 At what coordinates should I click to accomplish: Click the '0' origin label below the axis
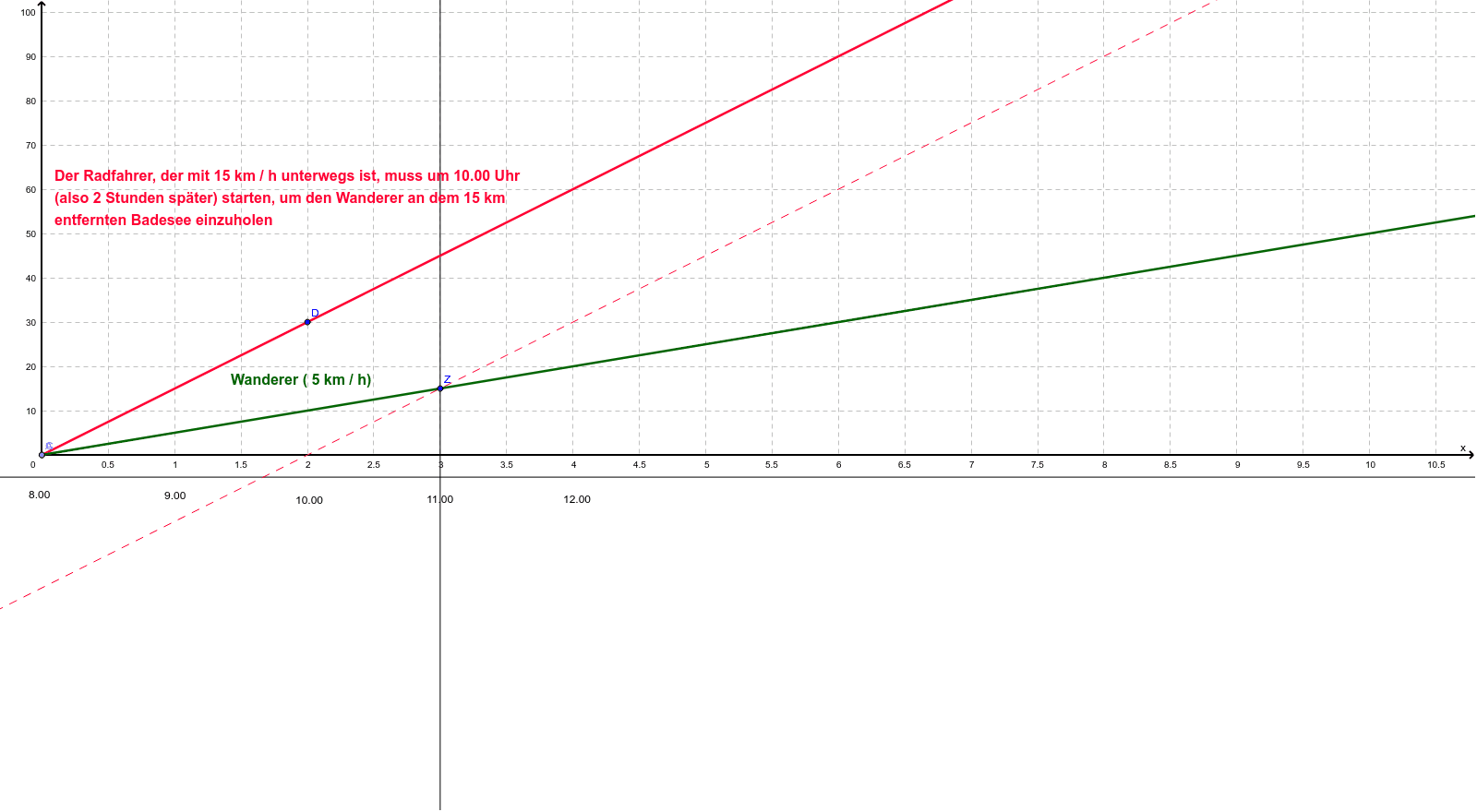point(33,464)
